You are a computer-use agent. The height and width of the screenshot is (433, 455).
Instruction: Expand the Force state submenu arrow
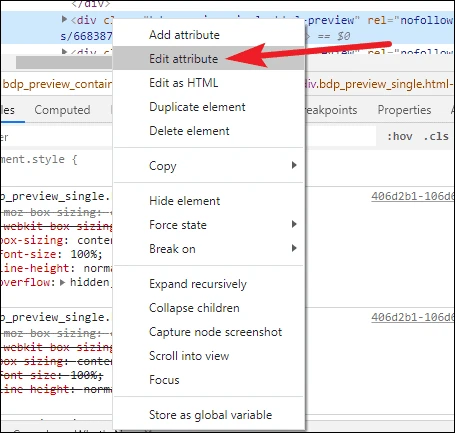coord(294,224)
